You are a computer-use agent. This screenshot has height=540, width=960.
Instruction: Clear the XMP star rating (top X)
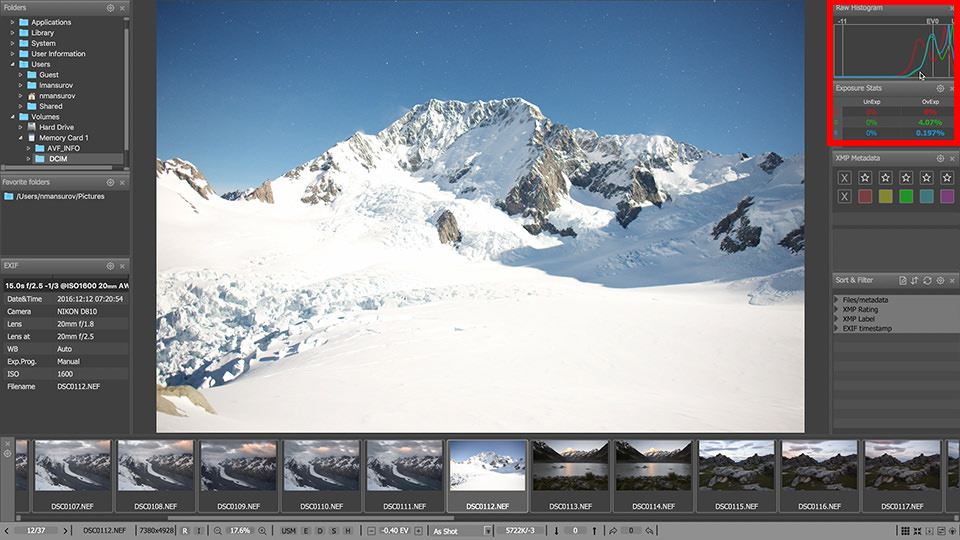(x=844, y=178)
